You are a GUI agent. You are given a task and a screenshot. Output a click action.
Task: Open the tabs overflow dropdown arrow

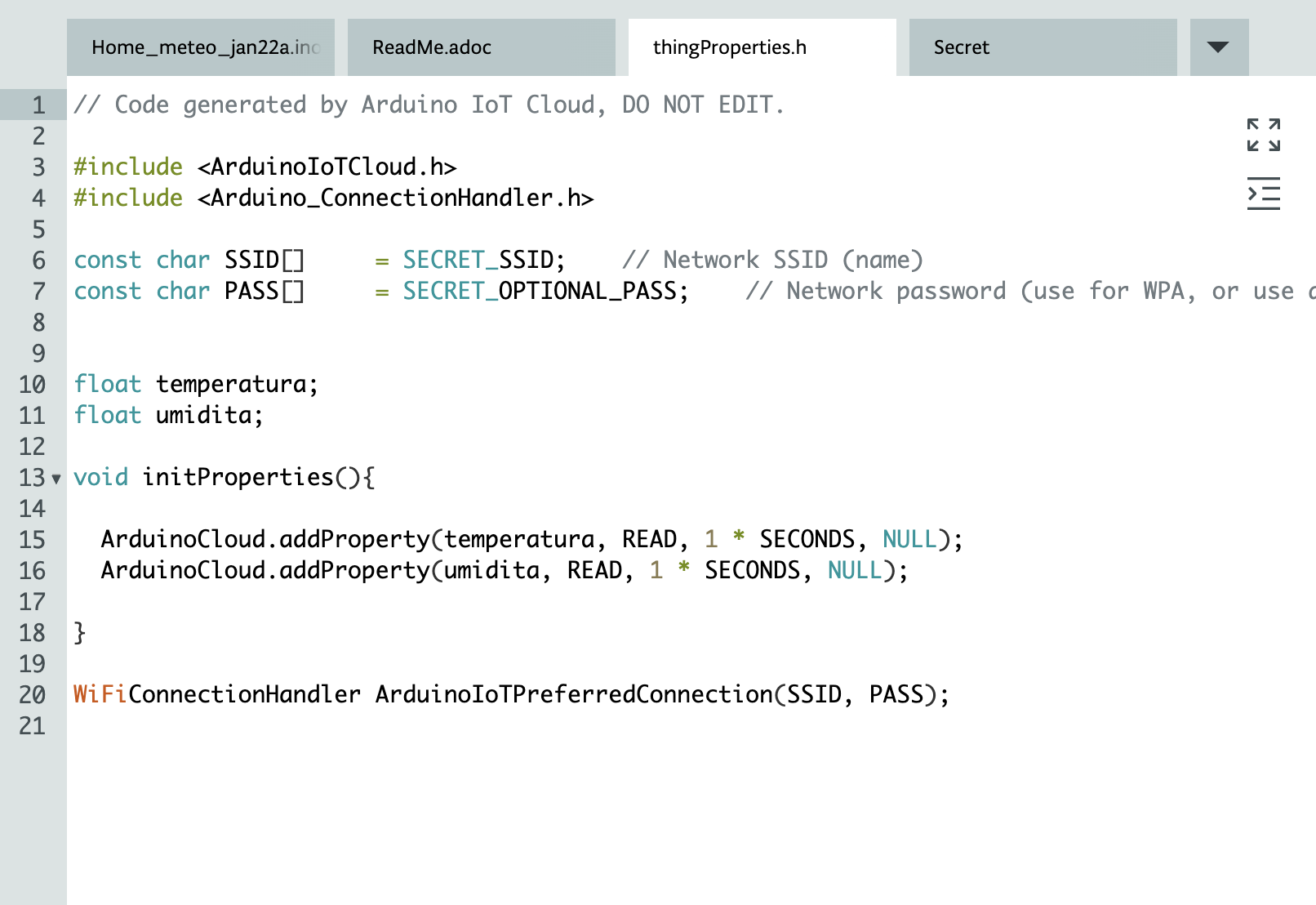(1219, 47)
